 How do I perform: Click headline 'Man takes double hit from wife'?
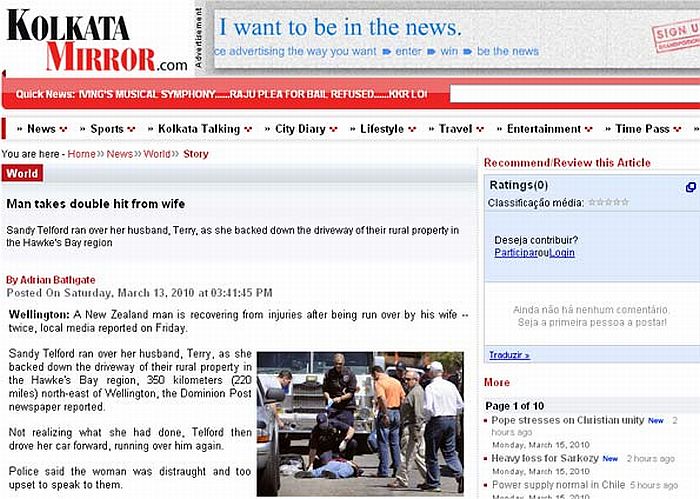pyautogui.click(x=96, y=204)
